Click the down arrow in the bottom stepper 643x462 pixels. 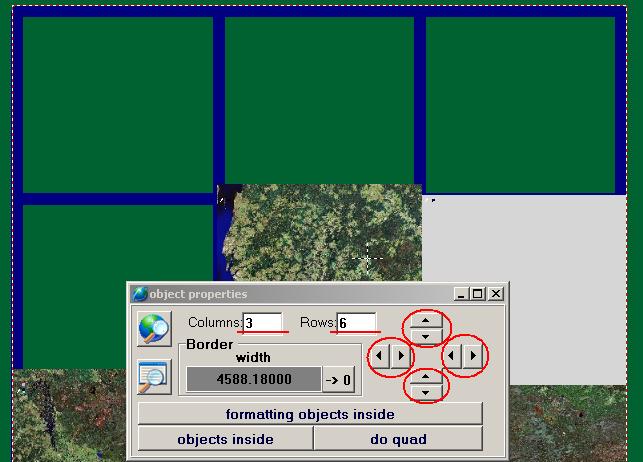426,393
